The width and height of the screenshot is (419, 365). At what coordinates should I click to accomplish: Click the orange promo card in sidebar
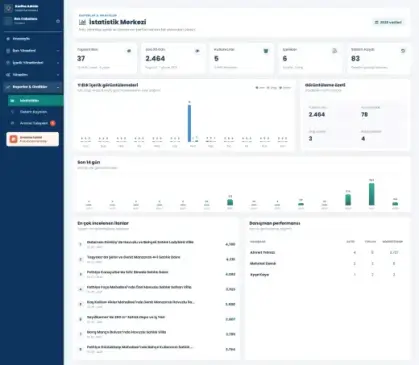(33, 139)
